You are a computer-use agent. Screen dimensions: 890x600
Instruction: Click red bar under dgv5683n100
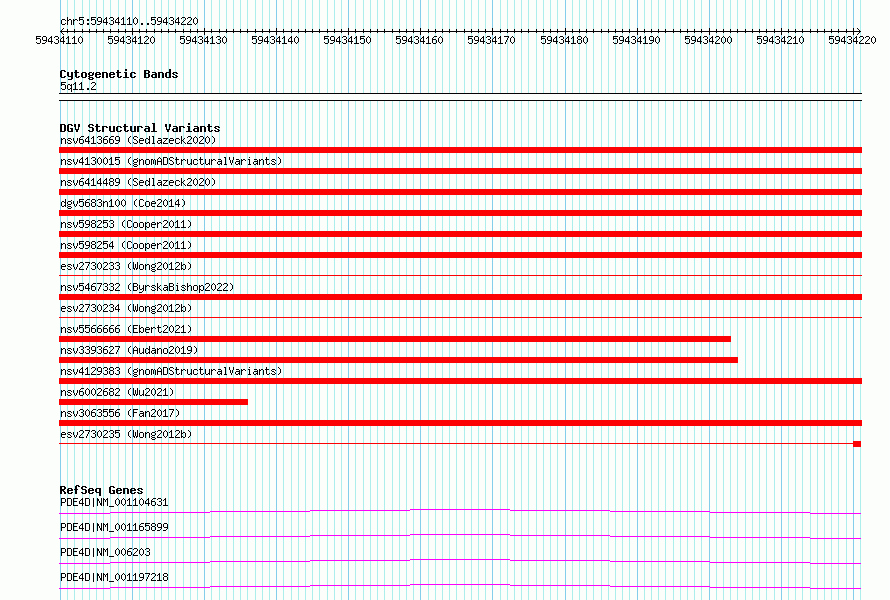pos(460,213)
